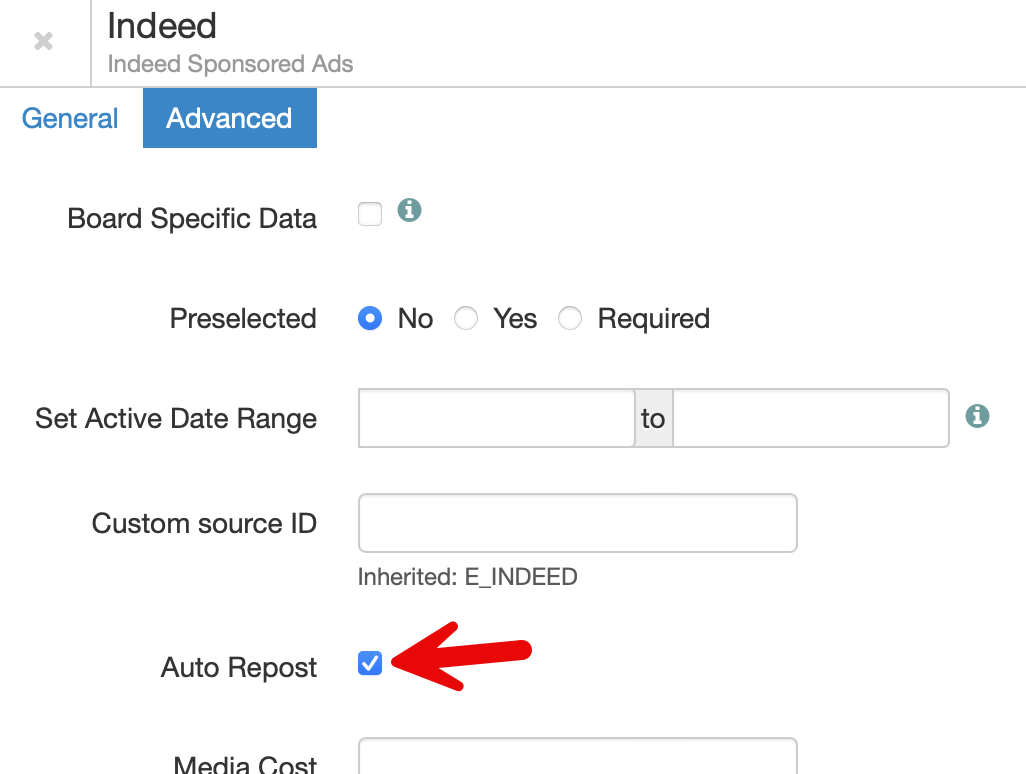
Task: Select No for Preselected
Action: click(x=371, y=317)
